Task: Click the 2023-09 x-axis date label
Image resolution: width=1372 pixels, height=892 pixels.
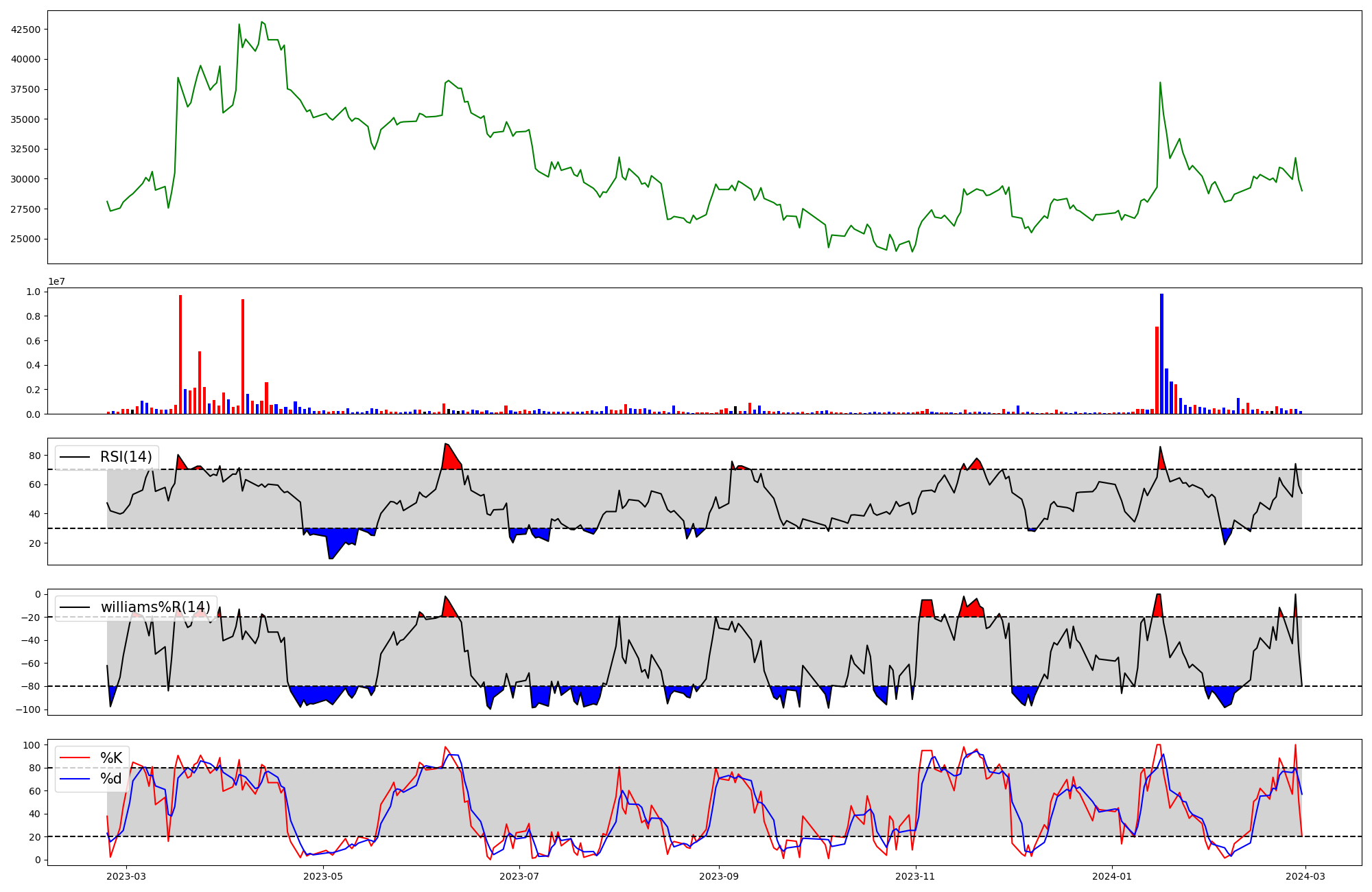Action: tap(719, 876)
